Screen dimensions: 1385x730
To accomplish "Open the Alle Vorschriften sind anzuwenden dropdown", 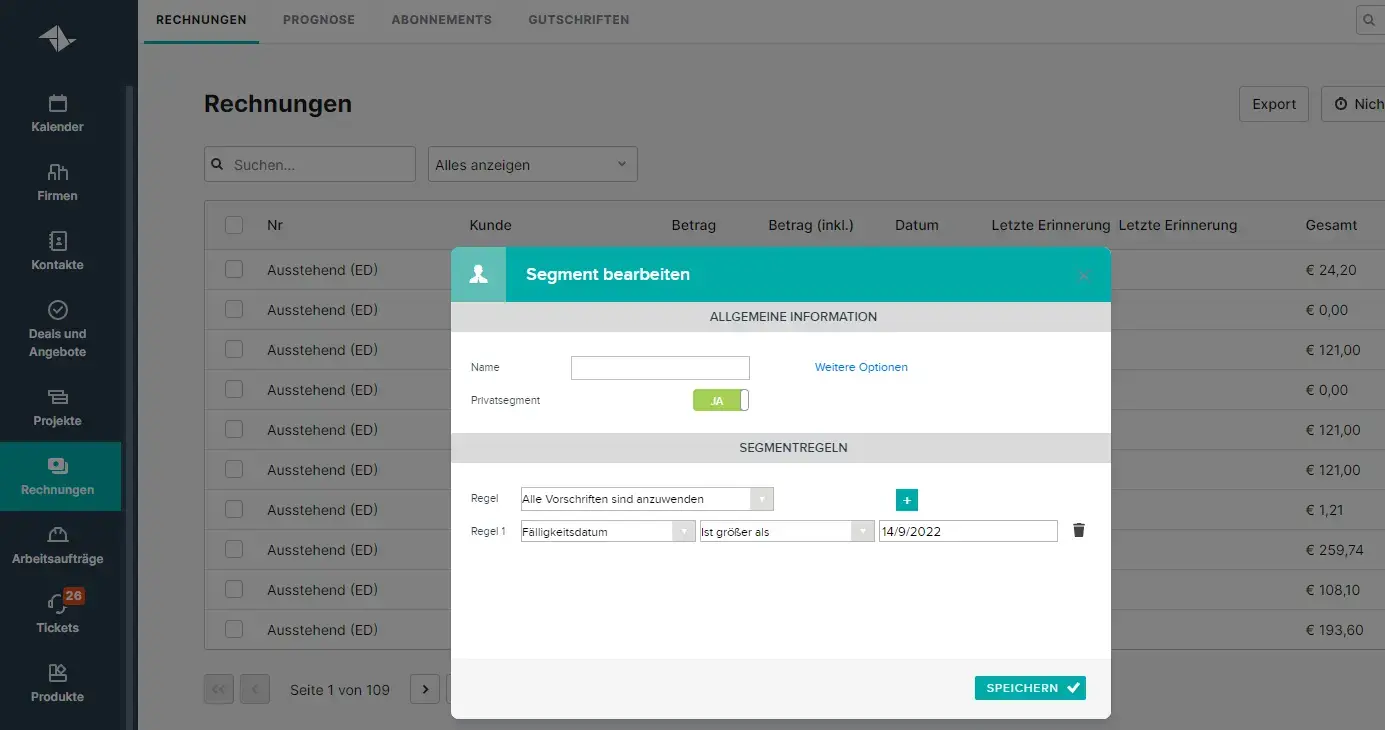I will (x=647, y=499).
